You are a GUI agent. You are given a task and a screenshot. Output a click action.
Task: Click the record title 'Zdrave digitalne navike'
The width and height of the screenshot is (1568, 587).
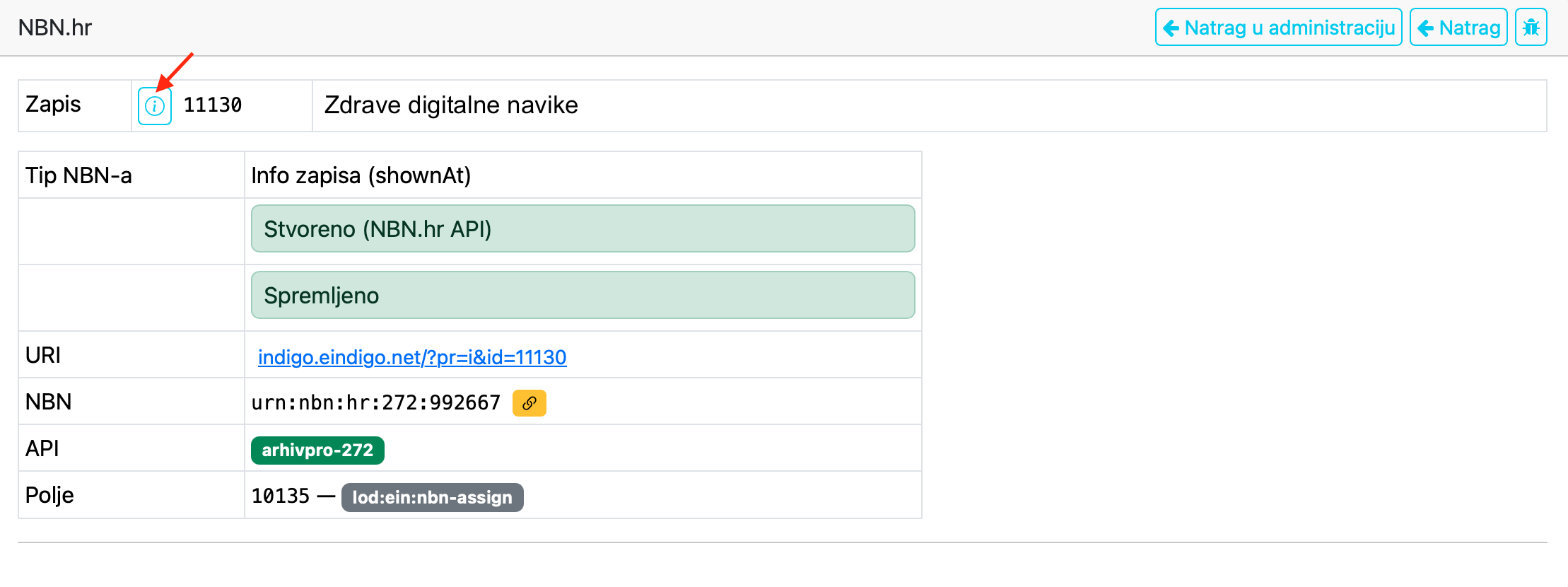pyautogui.click(x=450, y=105)
